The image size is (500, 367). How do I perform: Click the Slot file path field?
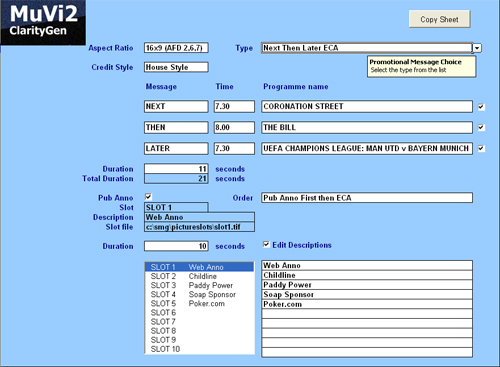click(x=199, y=227)
